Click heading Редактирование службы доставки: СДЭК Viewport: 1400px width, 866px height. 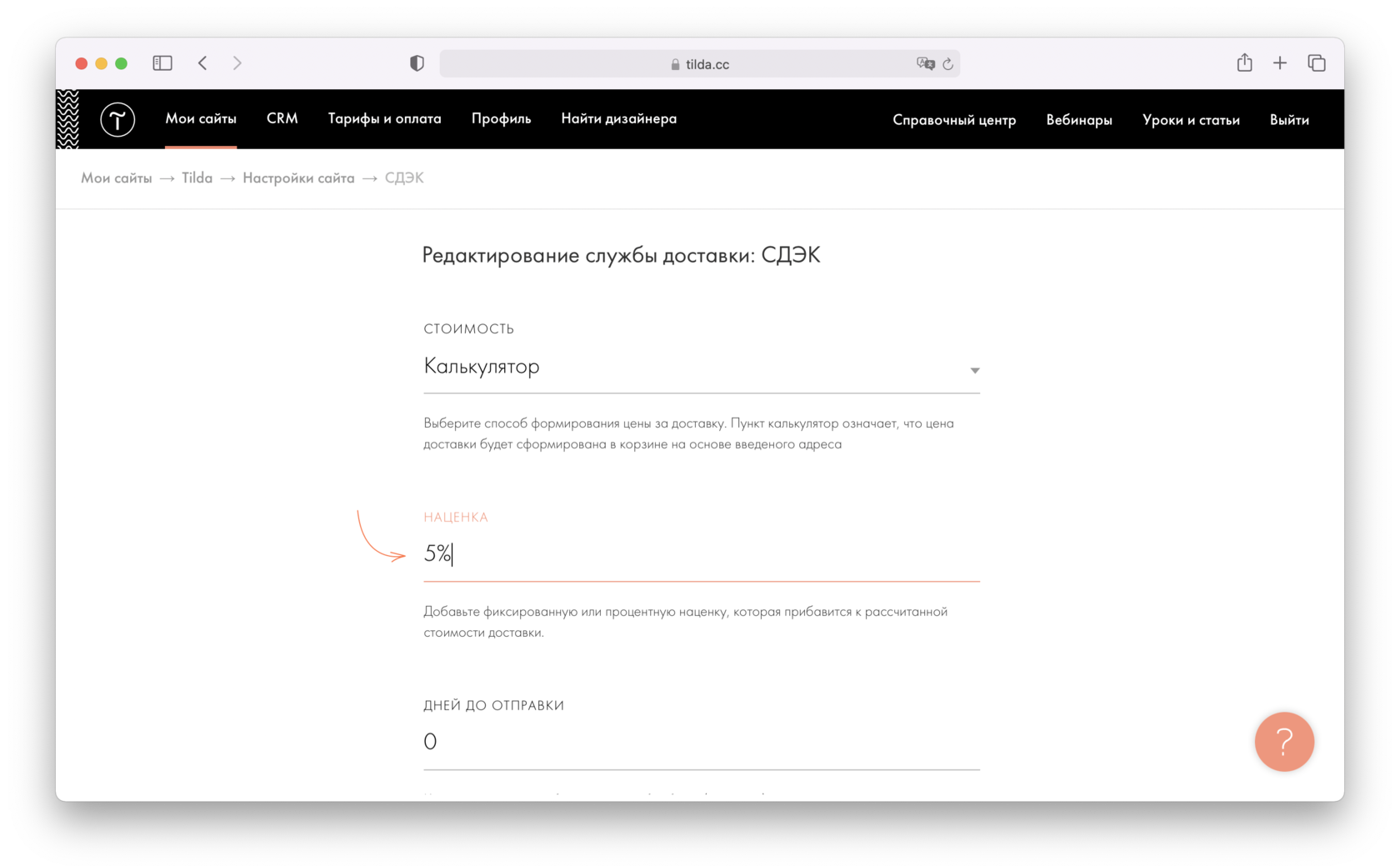(x=622, y=255)
